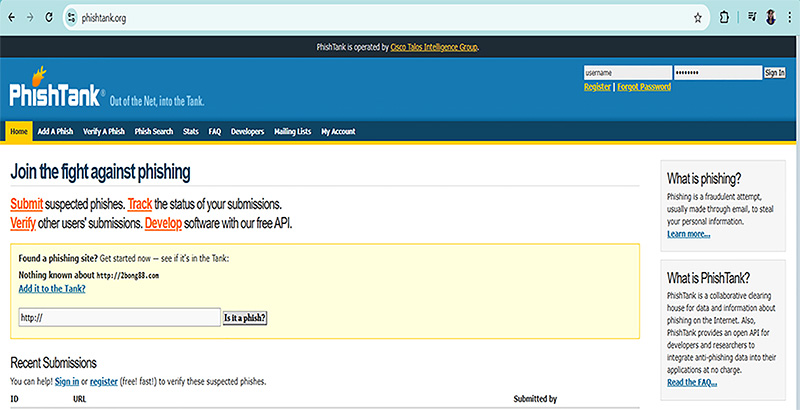This screenshot has height=410, width=800.
Task: Click the PhishTank logo
Action: point(57,88)
